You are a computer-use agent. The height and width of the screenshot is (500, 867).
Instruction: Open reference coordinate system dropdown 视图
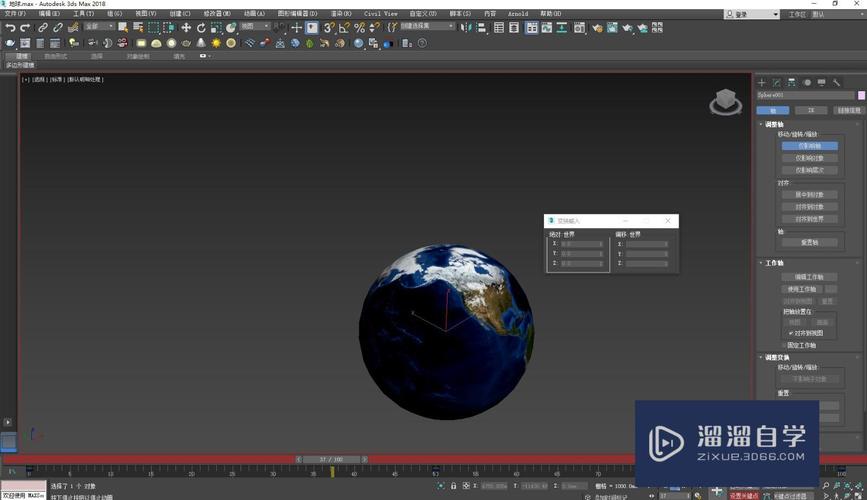(x=255, y=27)
